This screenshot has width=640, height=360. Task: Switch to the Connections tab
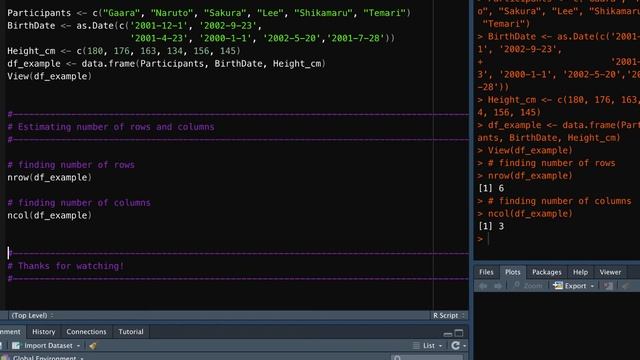coord(86,332)
